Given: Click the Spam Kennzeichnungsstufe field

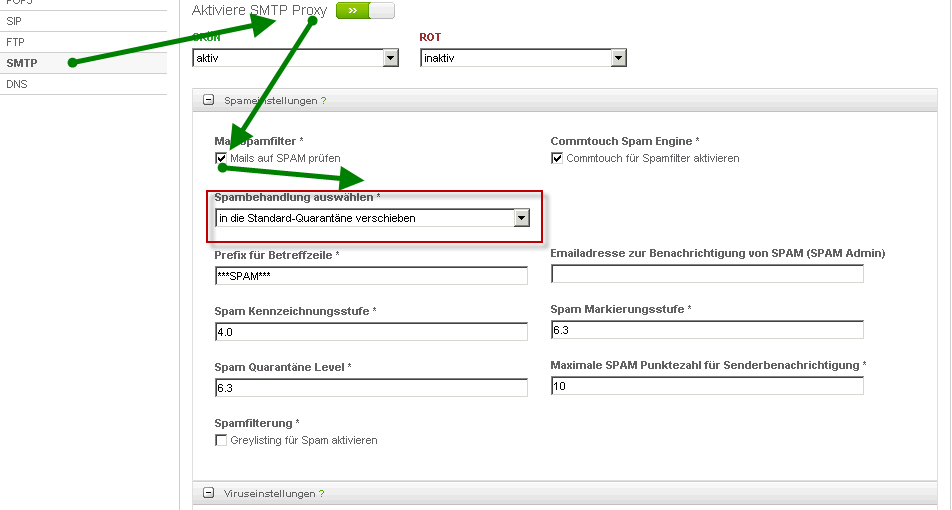Looking at the screenshot, I should point(370,331).
